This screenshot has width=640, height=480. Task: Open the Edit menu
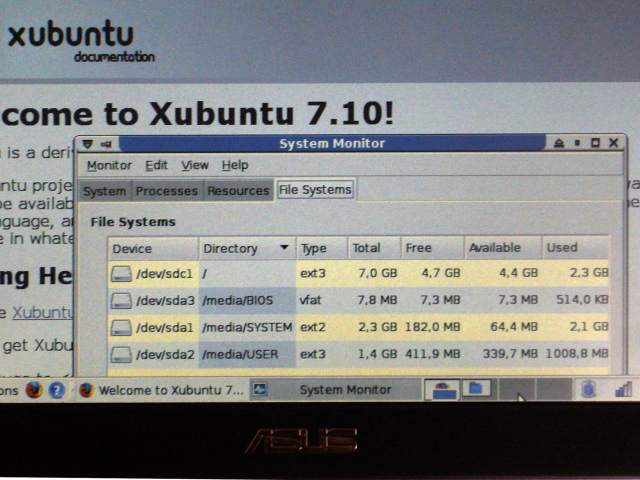[x=156, y=165]
